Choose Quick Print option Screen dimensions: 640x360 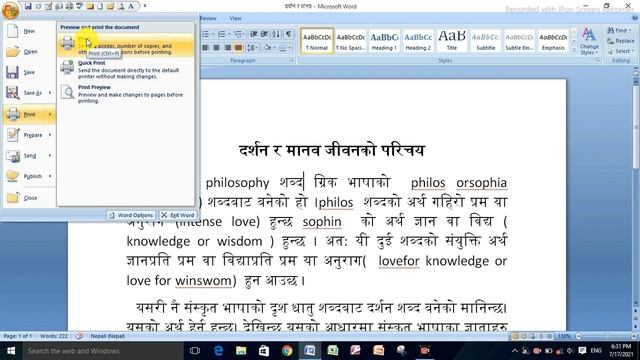pos(126,69)
